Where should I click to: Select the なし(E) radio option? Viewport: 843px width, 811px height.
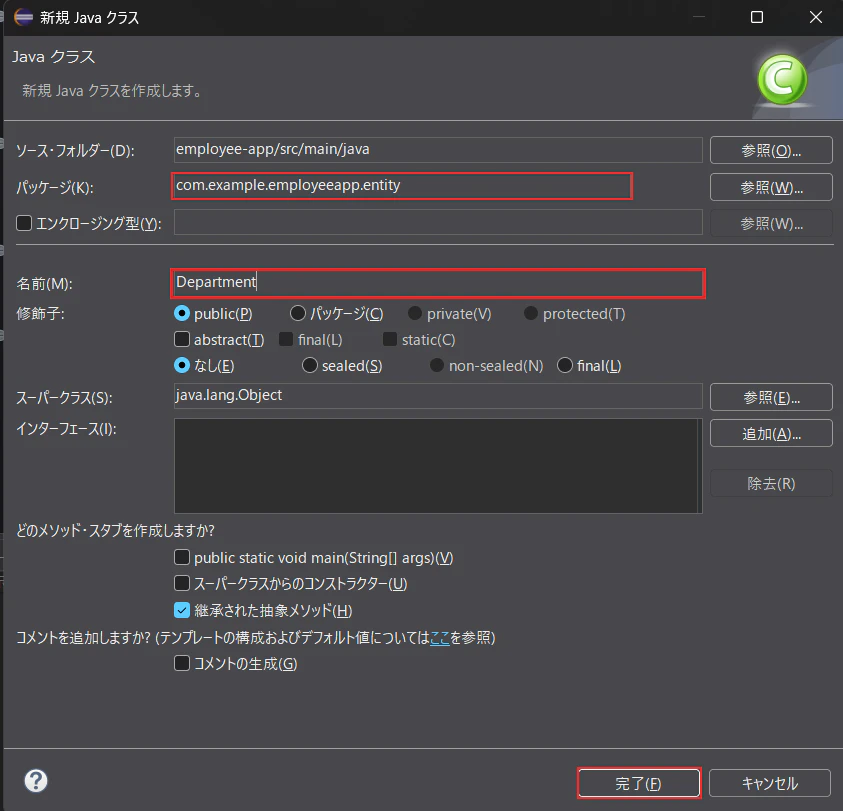(x=182, y=365)
